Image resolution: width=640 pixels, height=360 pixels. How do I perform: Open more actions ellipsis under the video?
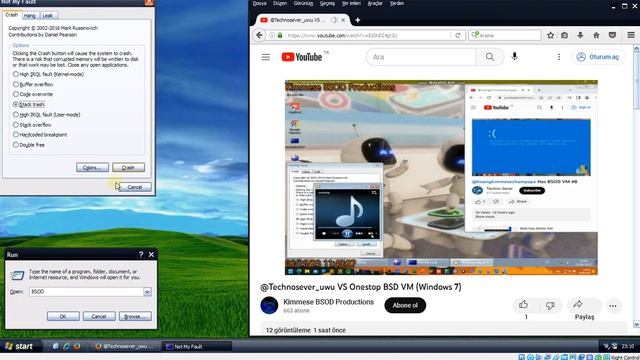[613, 306]
